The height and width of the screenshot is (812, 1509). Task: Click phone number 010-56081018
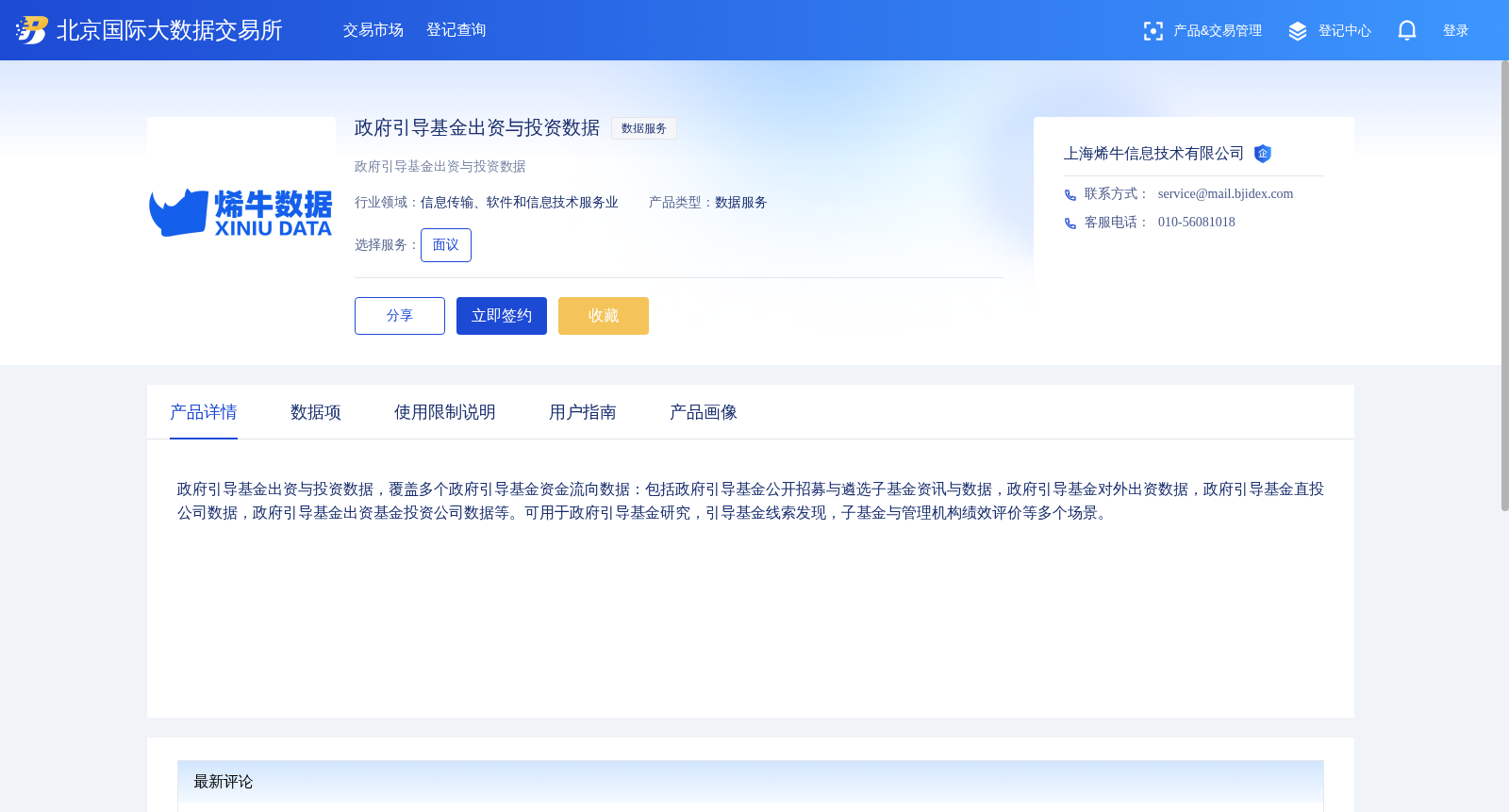click(1197, 223)
